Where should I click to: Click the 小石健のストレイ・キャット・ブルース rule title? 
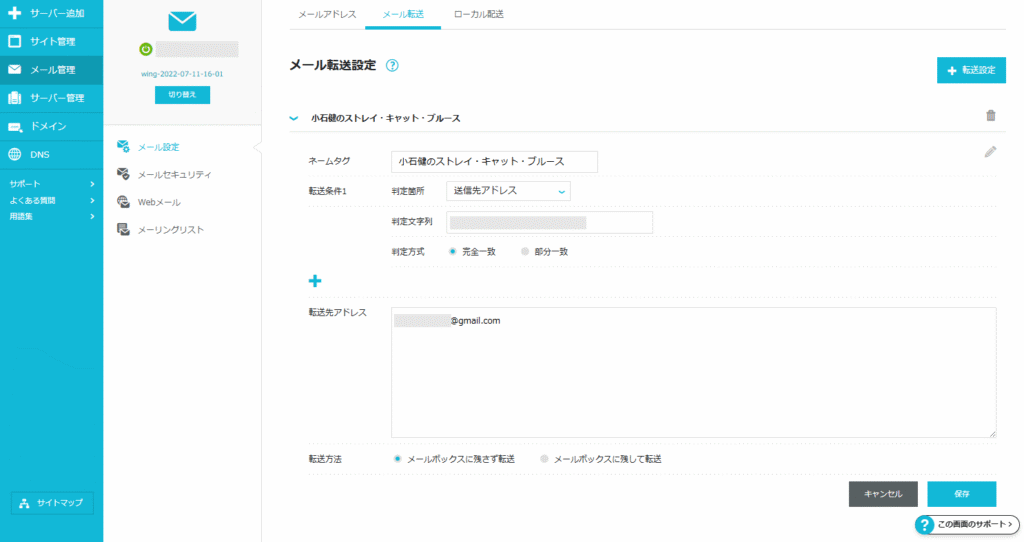[x=386, y=118]
